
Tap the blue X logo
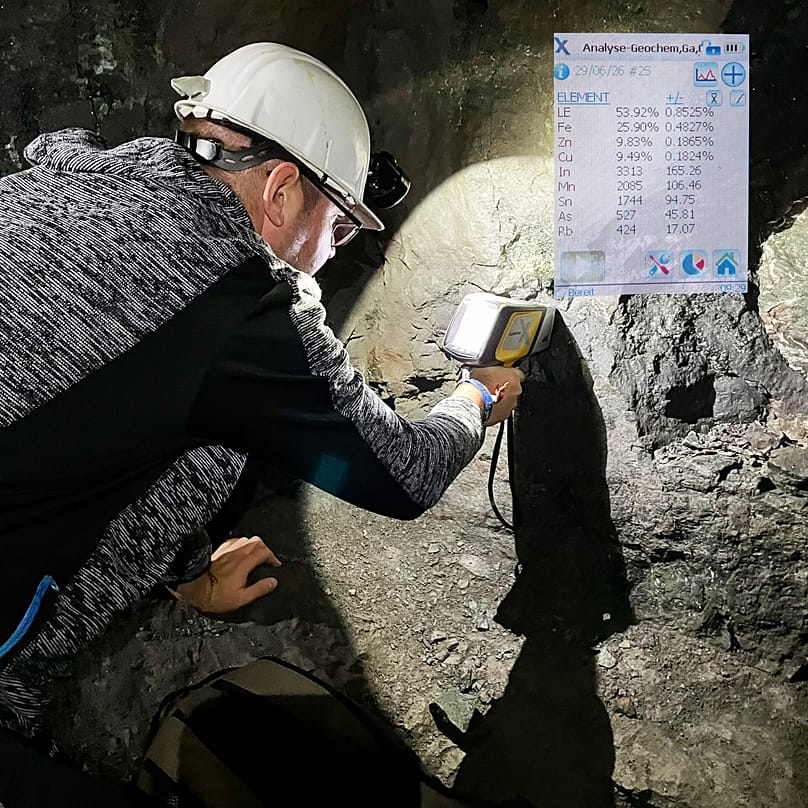click(562, 46)
